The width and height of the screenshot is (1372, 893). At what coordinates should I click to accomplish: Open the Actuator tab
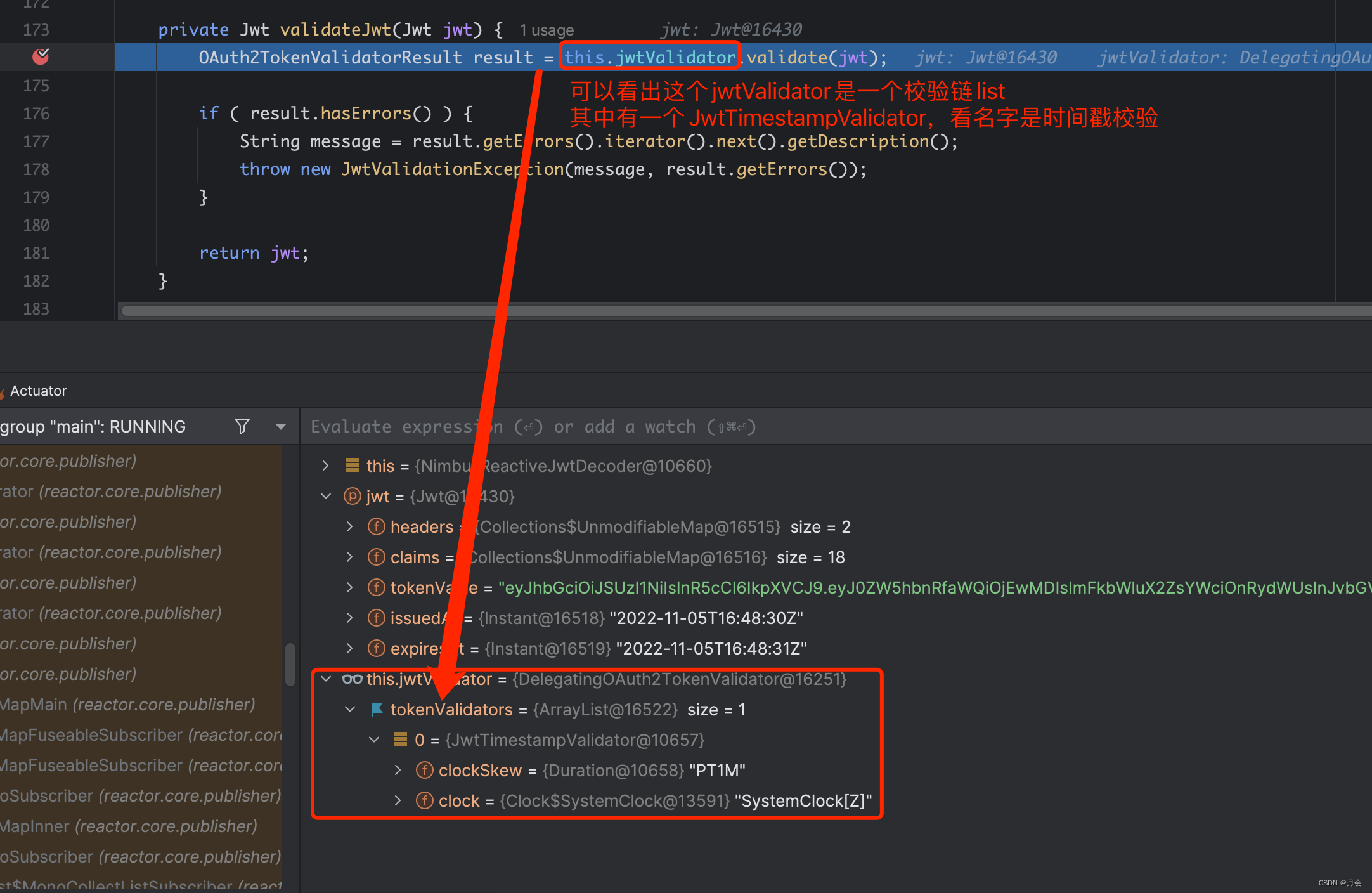click(x=38, y=391)
